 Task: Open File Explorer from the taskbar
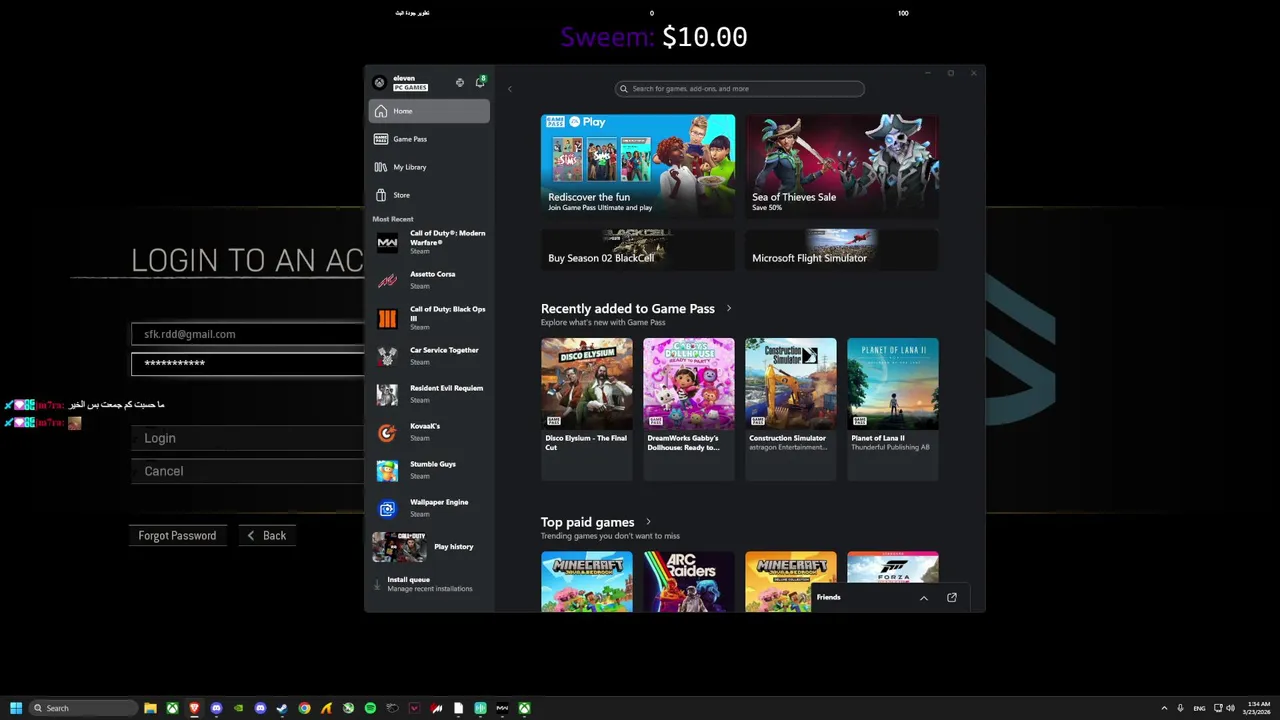coord(150,708)
